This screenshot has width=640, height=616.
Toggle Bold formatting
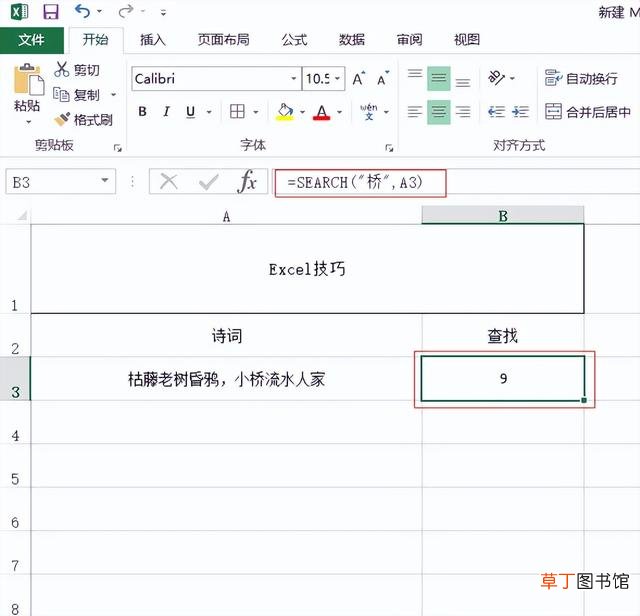pyautogui.click(x=142, y=111)
